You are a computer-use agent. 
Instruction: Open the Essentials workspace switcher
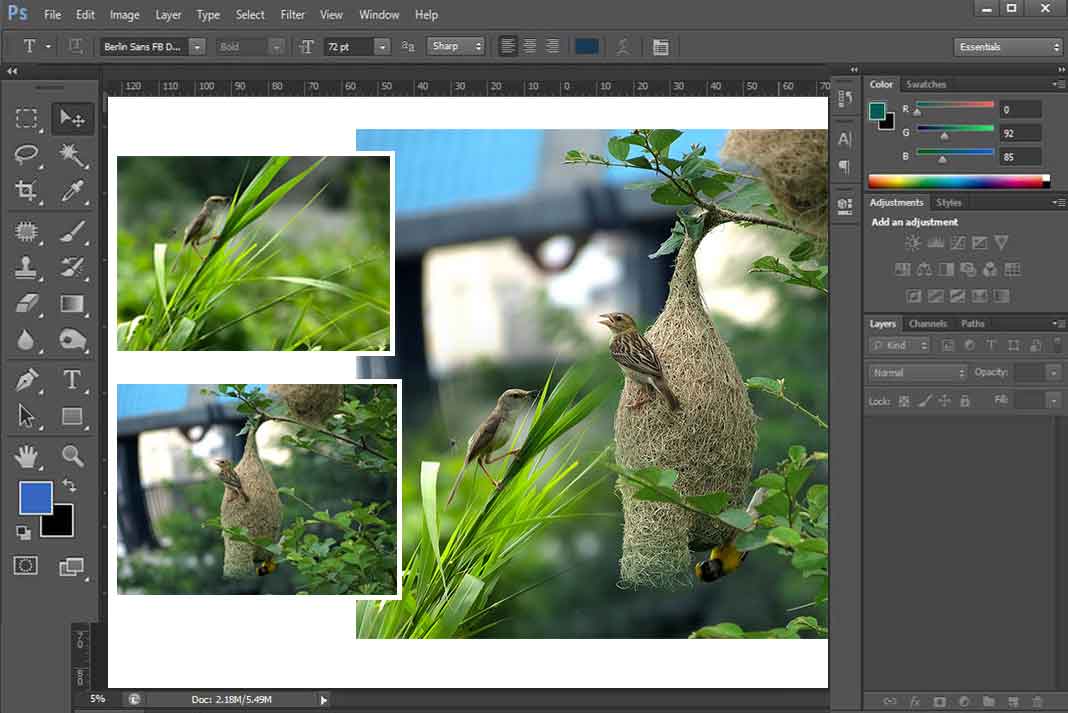[x=1007, y=46]
